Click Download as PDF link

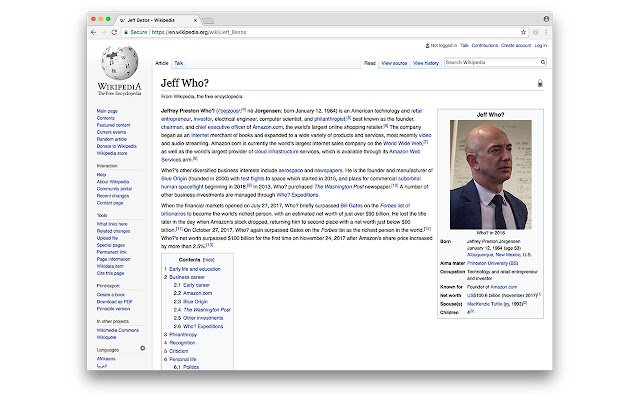pos(114,302)
